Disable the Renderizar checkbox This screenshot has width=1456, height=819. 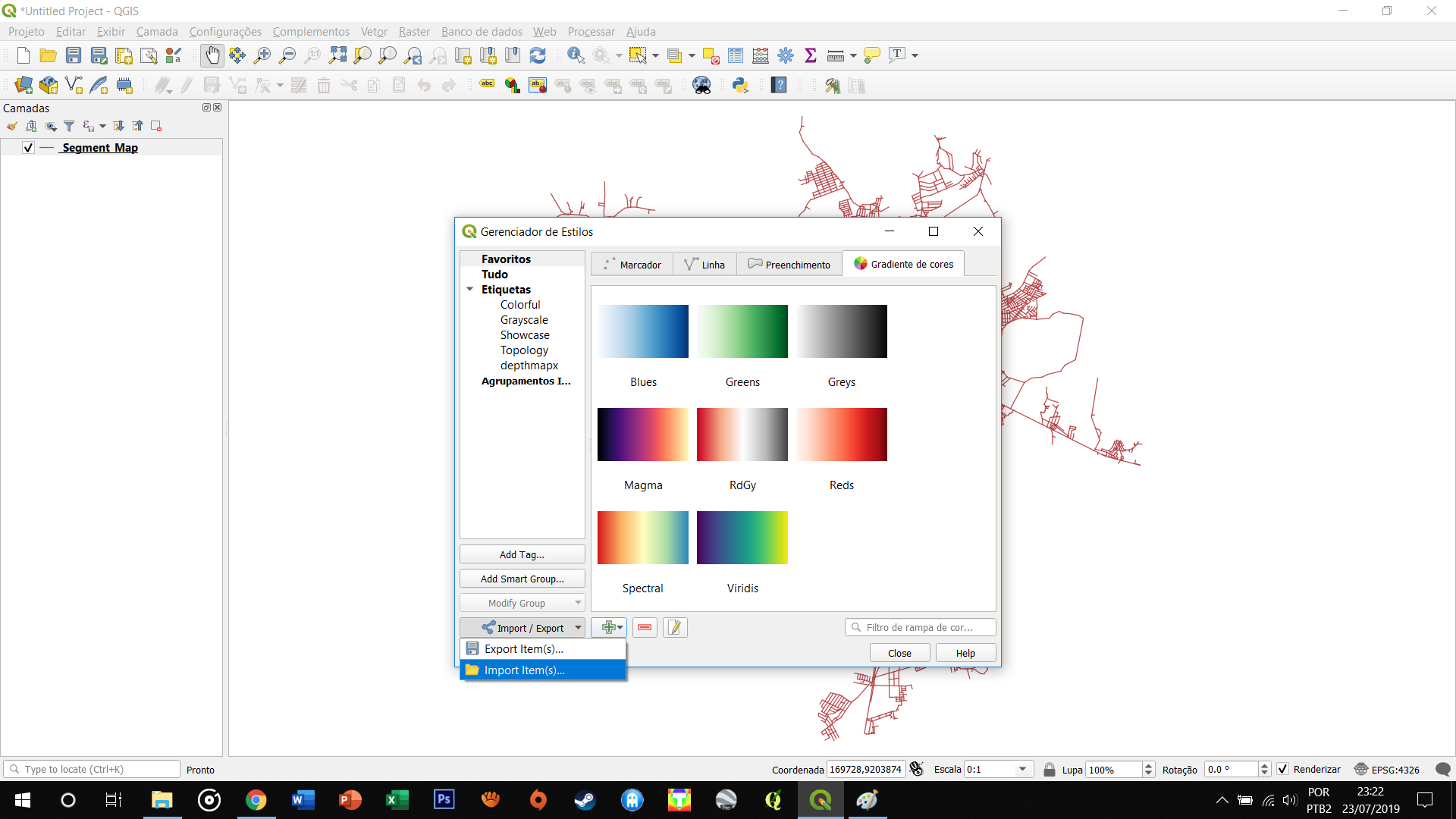(1283, 769)
